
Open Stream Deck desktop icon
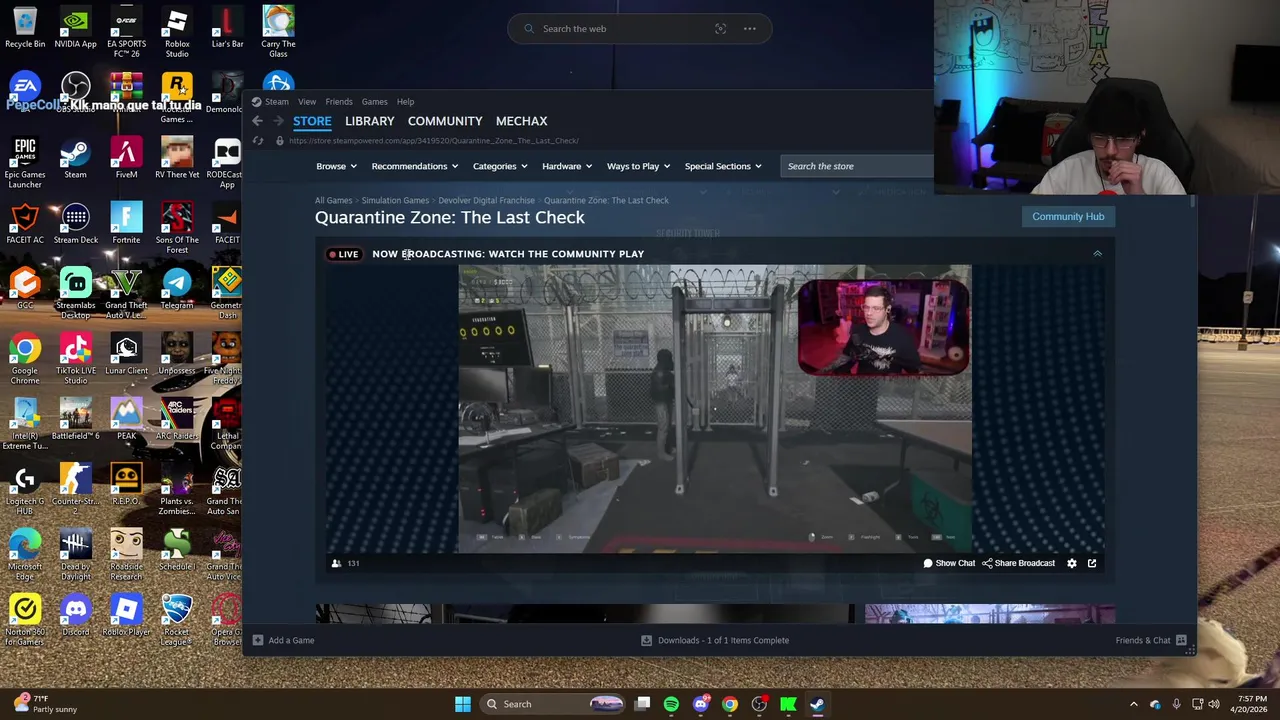point(75,225)
